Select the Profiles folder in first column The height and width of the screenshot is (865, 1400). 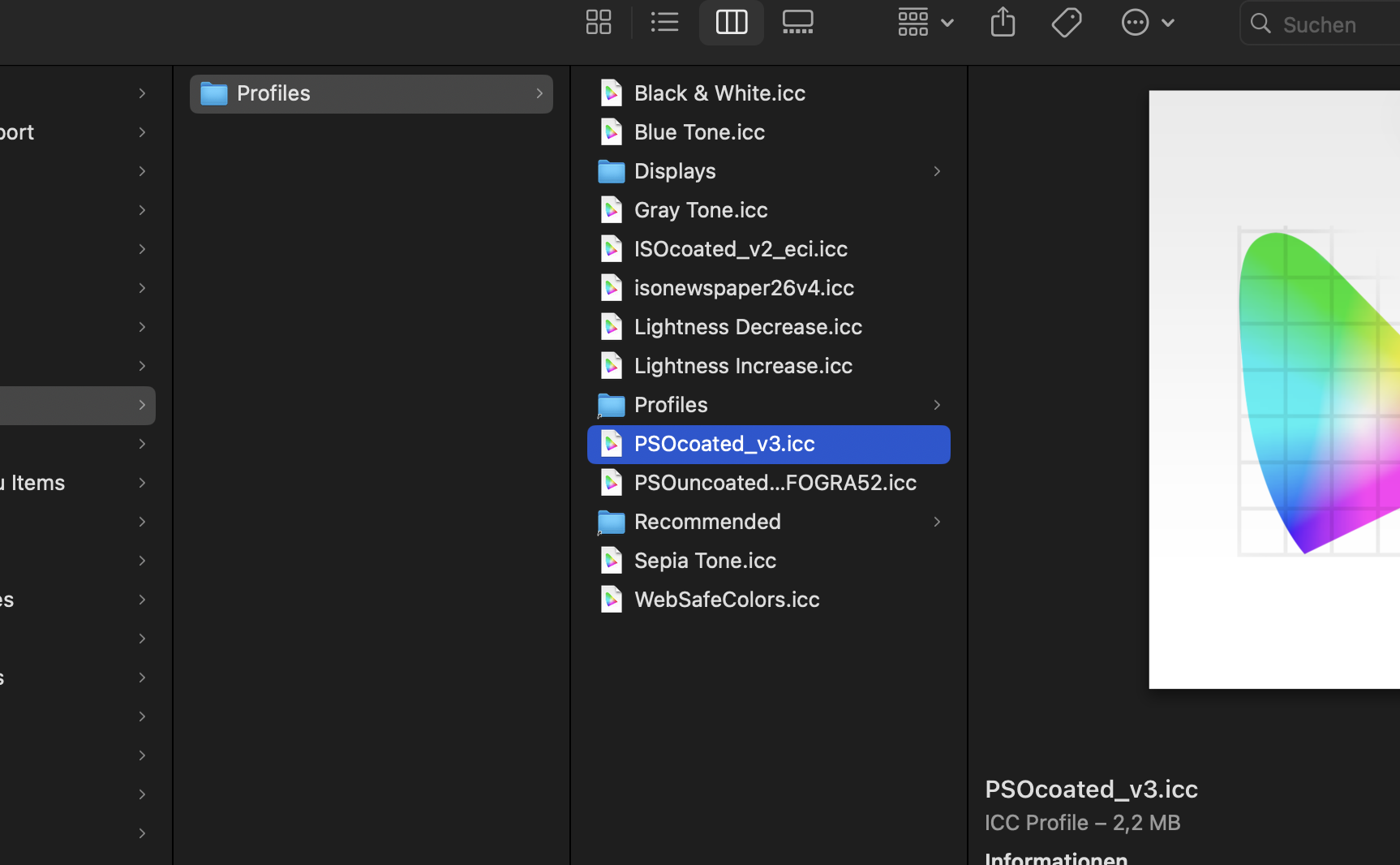273,93
